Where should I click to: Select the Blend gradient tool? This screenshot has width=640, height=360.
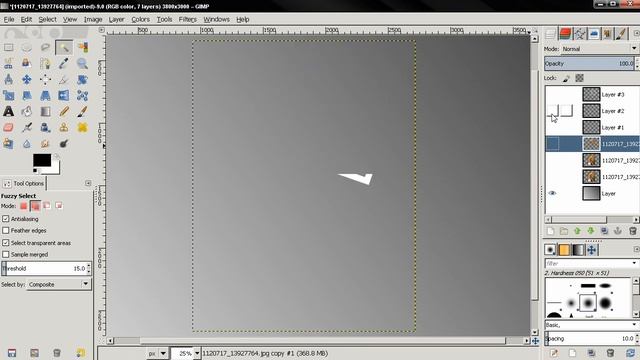point(45,111)
